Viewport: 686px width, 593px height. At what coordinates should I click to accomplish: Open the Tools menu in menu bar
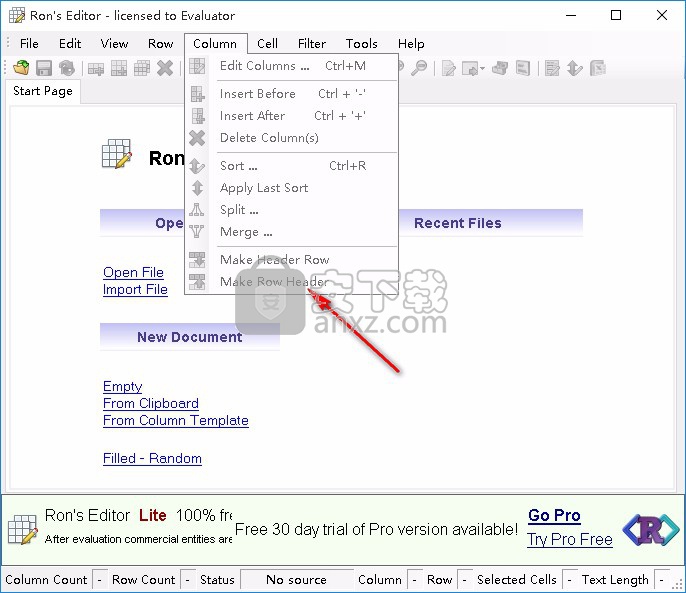362,44
